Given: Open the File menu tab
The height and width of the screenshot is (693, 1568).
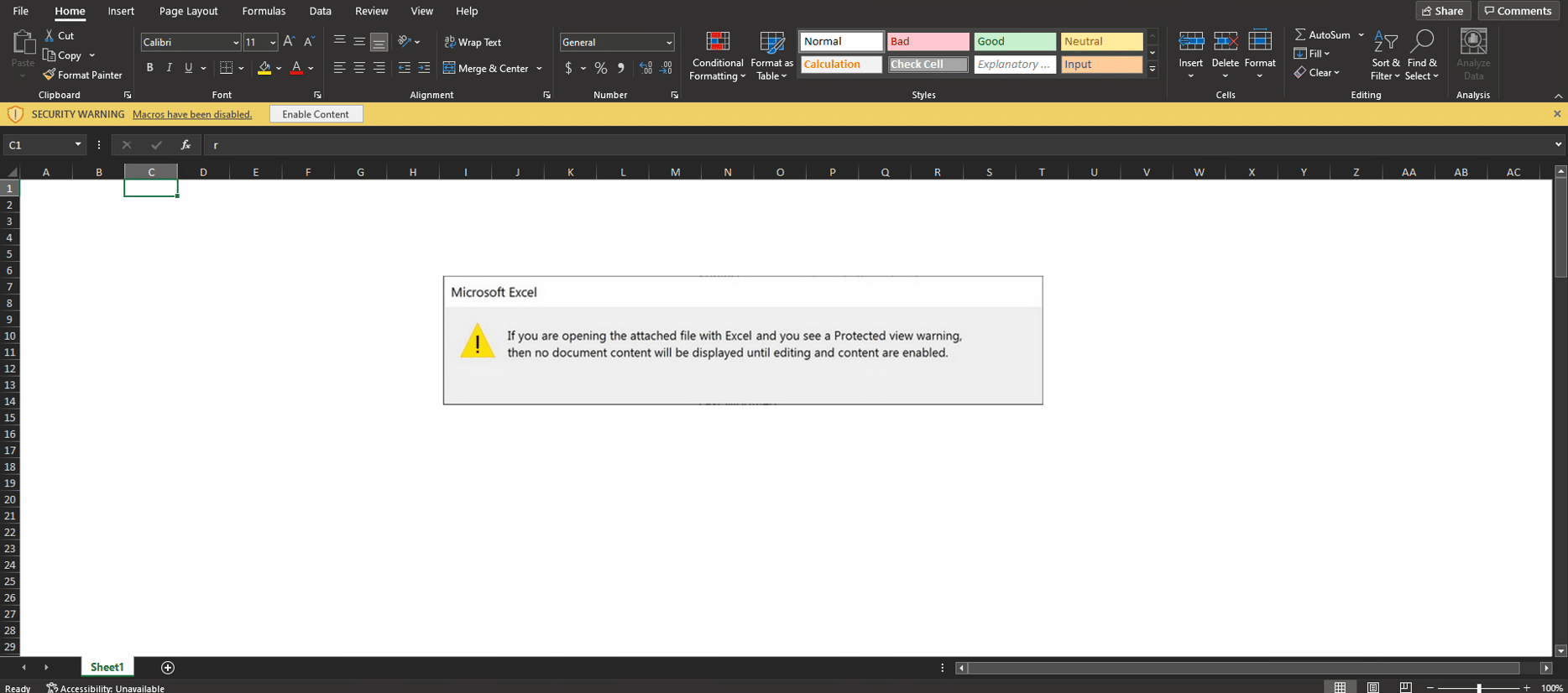Looking at the screenshot, I should pyautogui.click(x=20, y=11).
